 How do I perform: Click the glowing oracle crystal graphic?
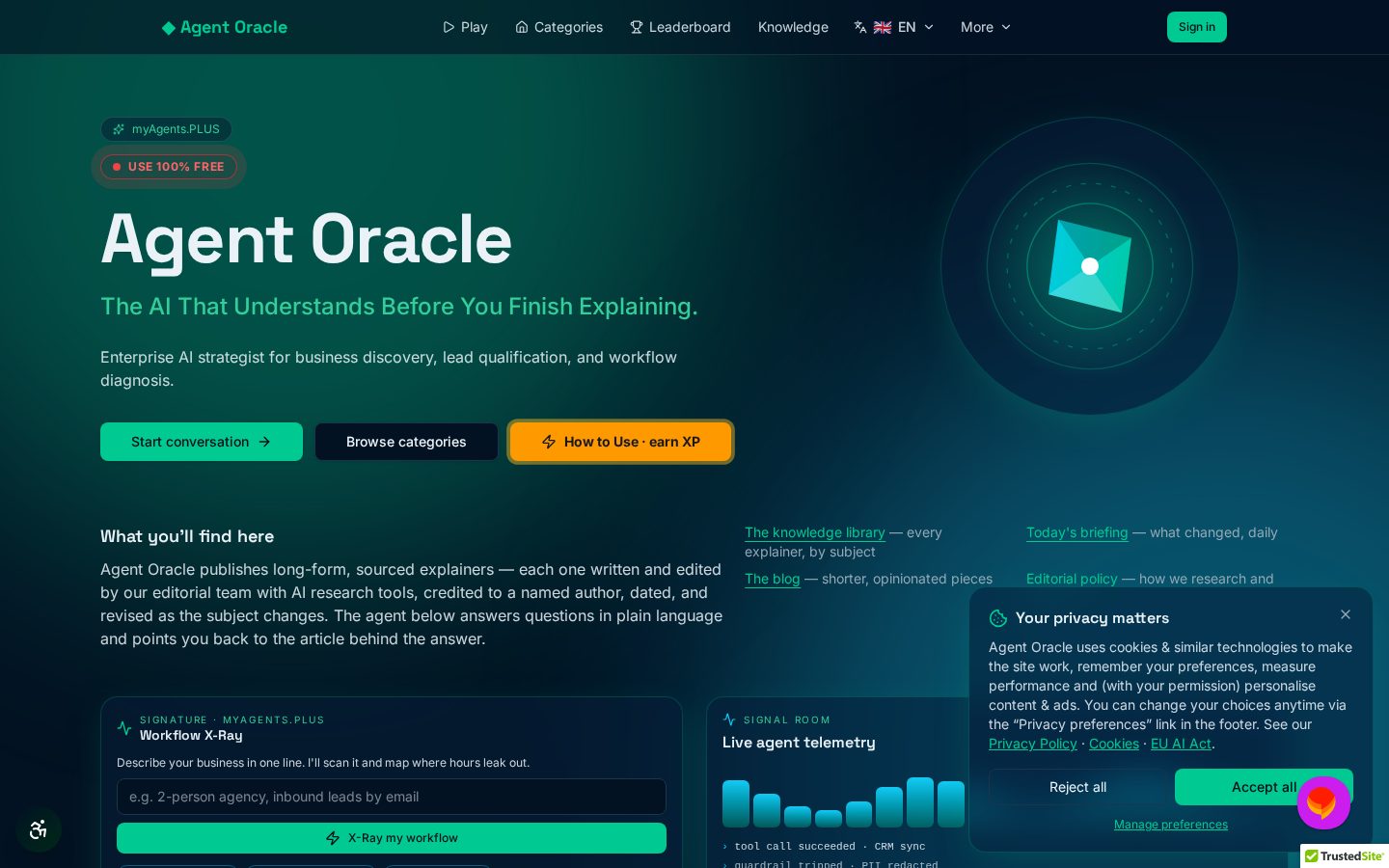1090,266
